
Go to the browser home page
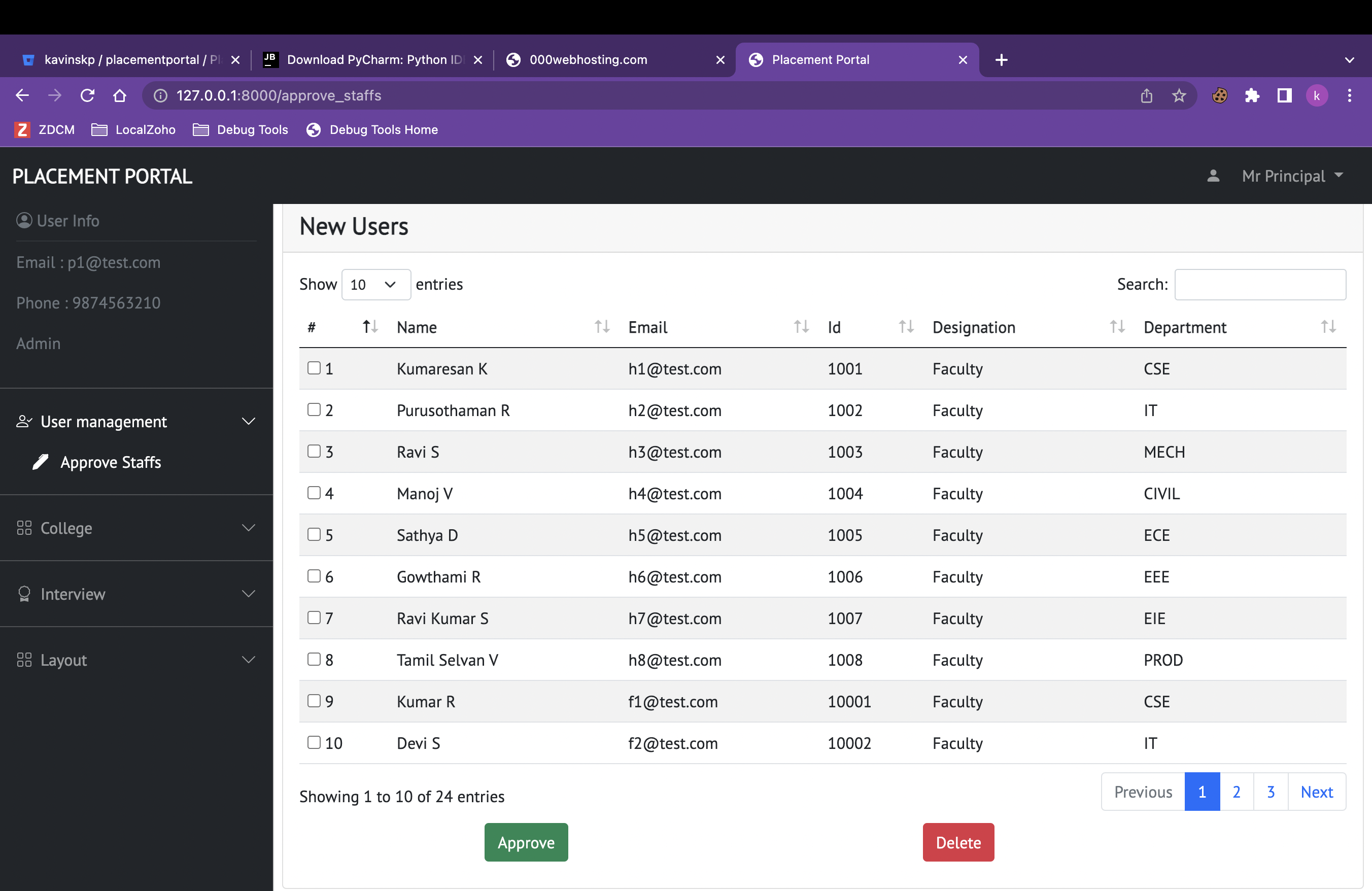point(119,95)
